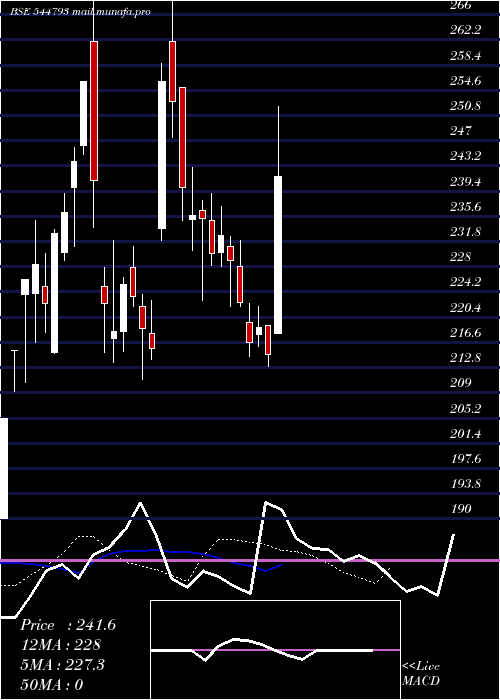
Task: Click the <<Live MACD label
Action: pyautogui.click(x=421, y=673)
